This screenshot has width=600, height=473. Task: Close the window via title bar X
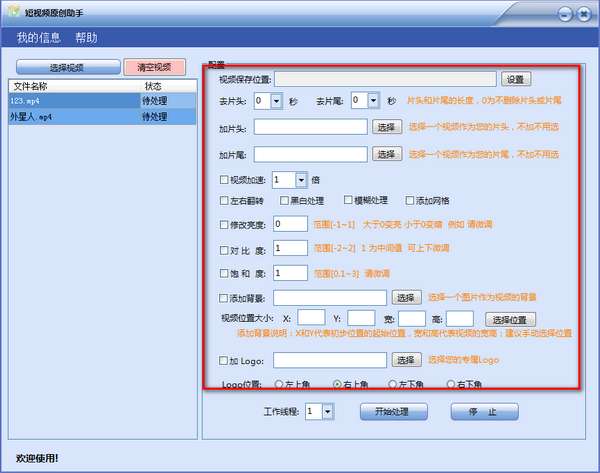(x=584, y=15)
